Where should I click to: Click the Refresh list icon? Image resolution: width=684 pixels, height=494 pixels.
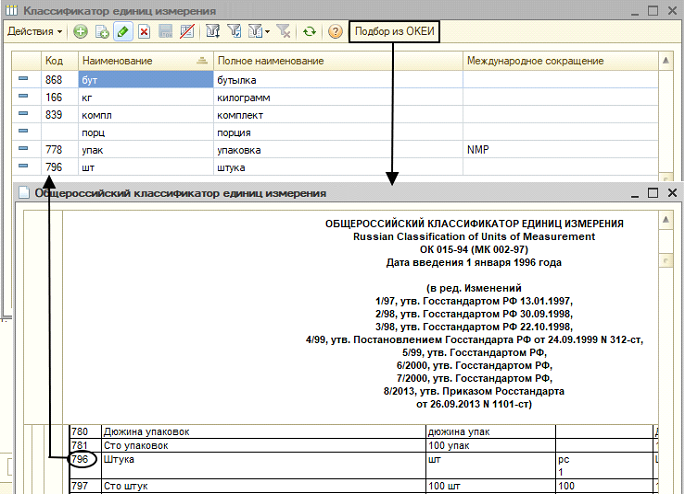[310, 32]
